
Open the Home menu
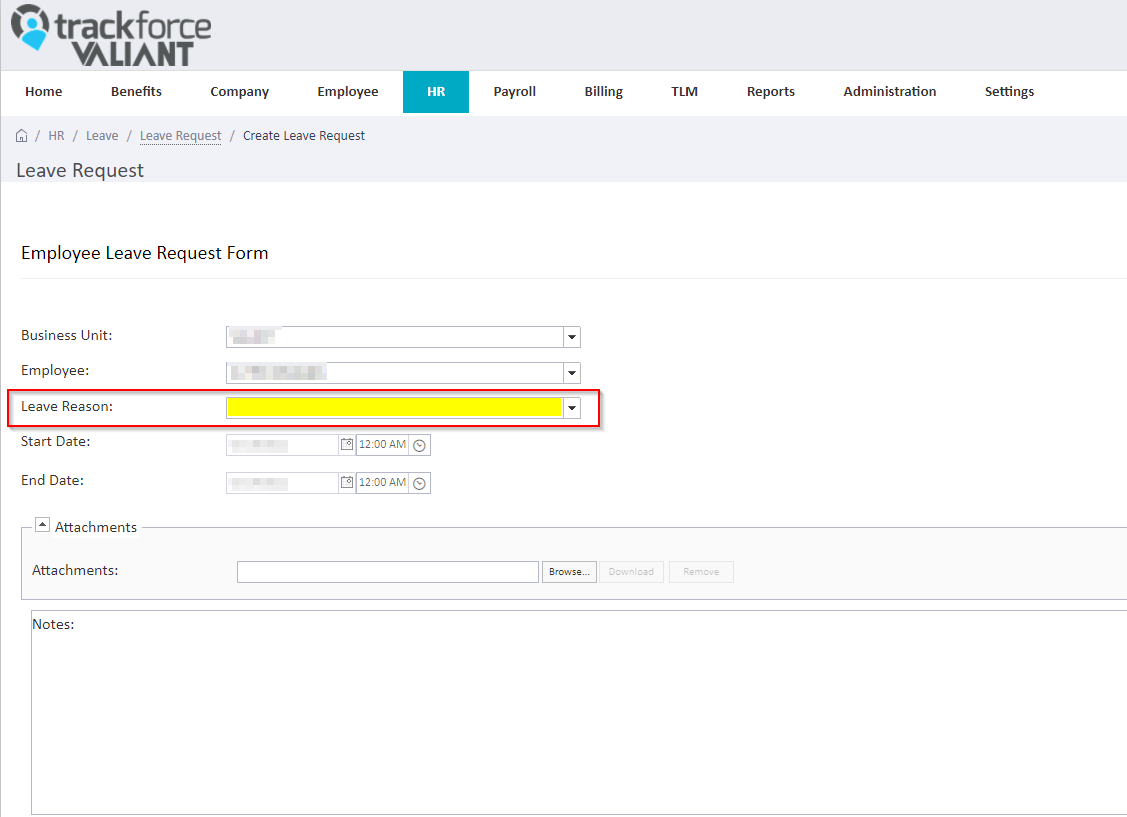pyautogui.click(x=44, y=92)
